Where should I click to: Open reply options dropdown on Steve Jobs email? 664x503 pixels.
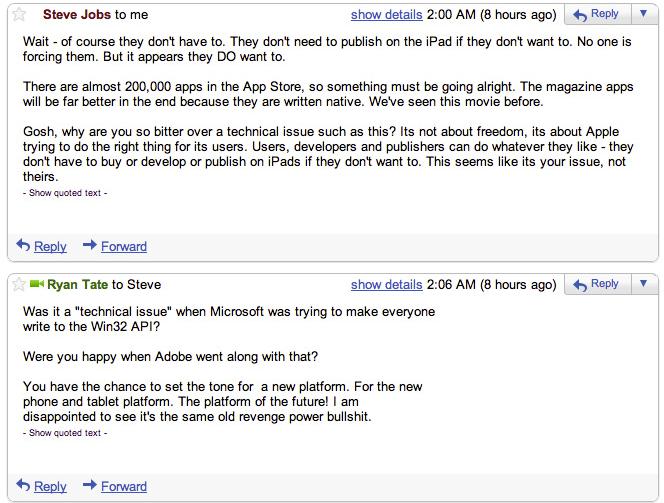tap(642, 15)
